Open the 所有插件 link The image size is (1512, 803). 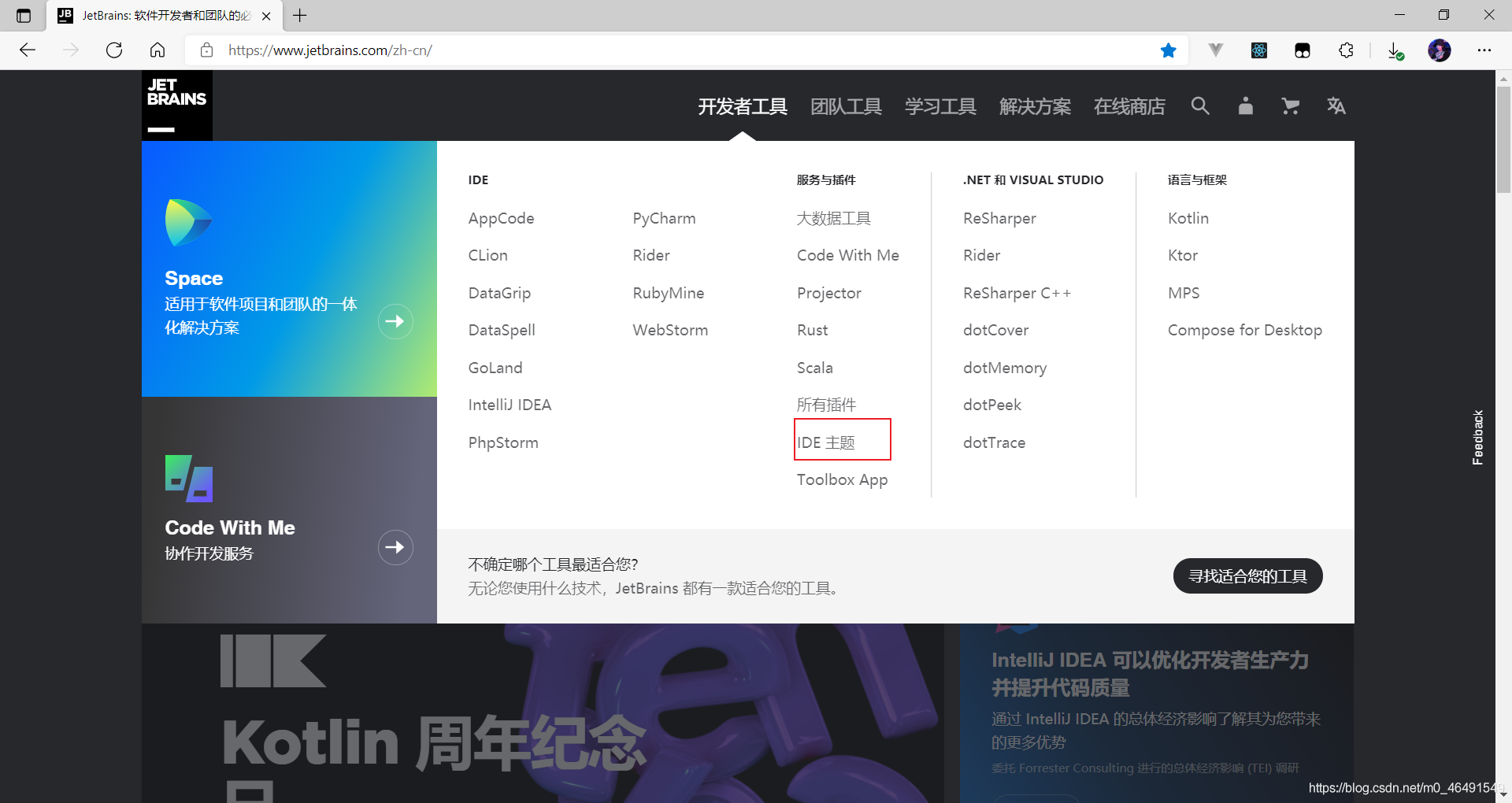826,405
